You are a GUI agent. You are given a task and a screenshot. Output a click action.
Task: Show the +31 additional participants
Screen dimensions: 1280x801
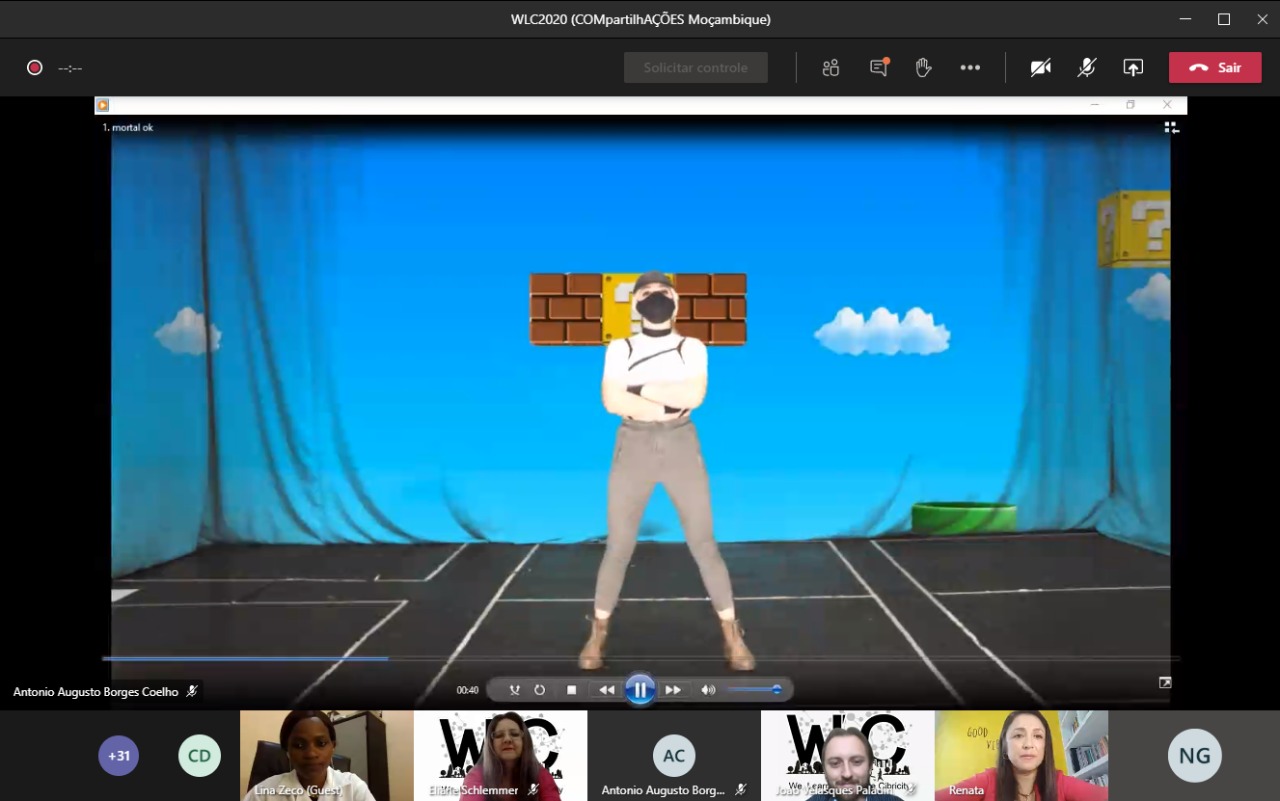[119, 756]
